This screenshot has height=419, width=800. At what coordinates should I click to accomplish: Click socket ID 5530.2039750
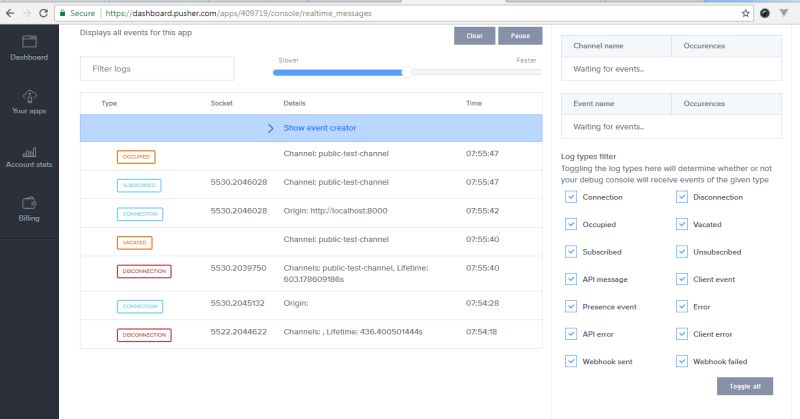click(x=238, y=268)
